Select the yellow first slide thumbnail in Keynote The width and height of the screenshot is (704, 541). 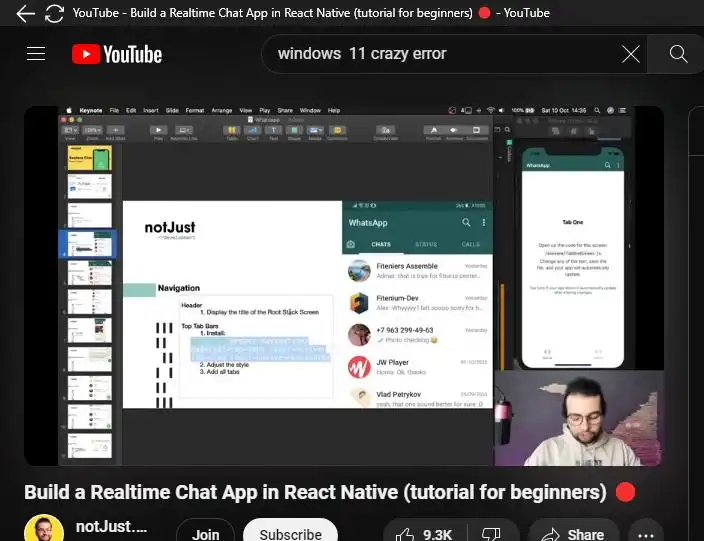coord(90,158)
